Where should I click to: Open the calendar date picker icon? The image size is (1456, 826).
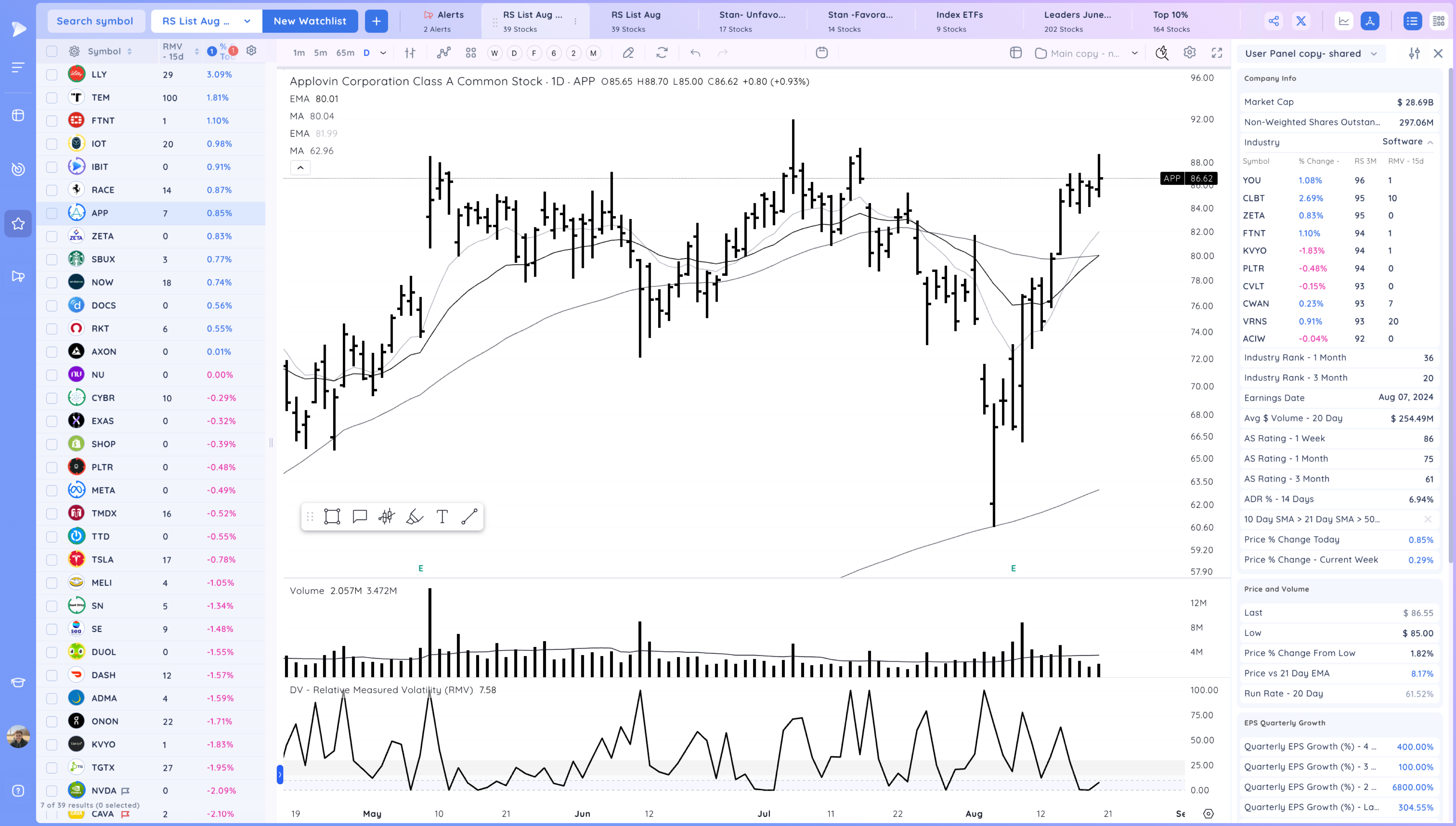click(x=822, y=53)
